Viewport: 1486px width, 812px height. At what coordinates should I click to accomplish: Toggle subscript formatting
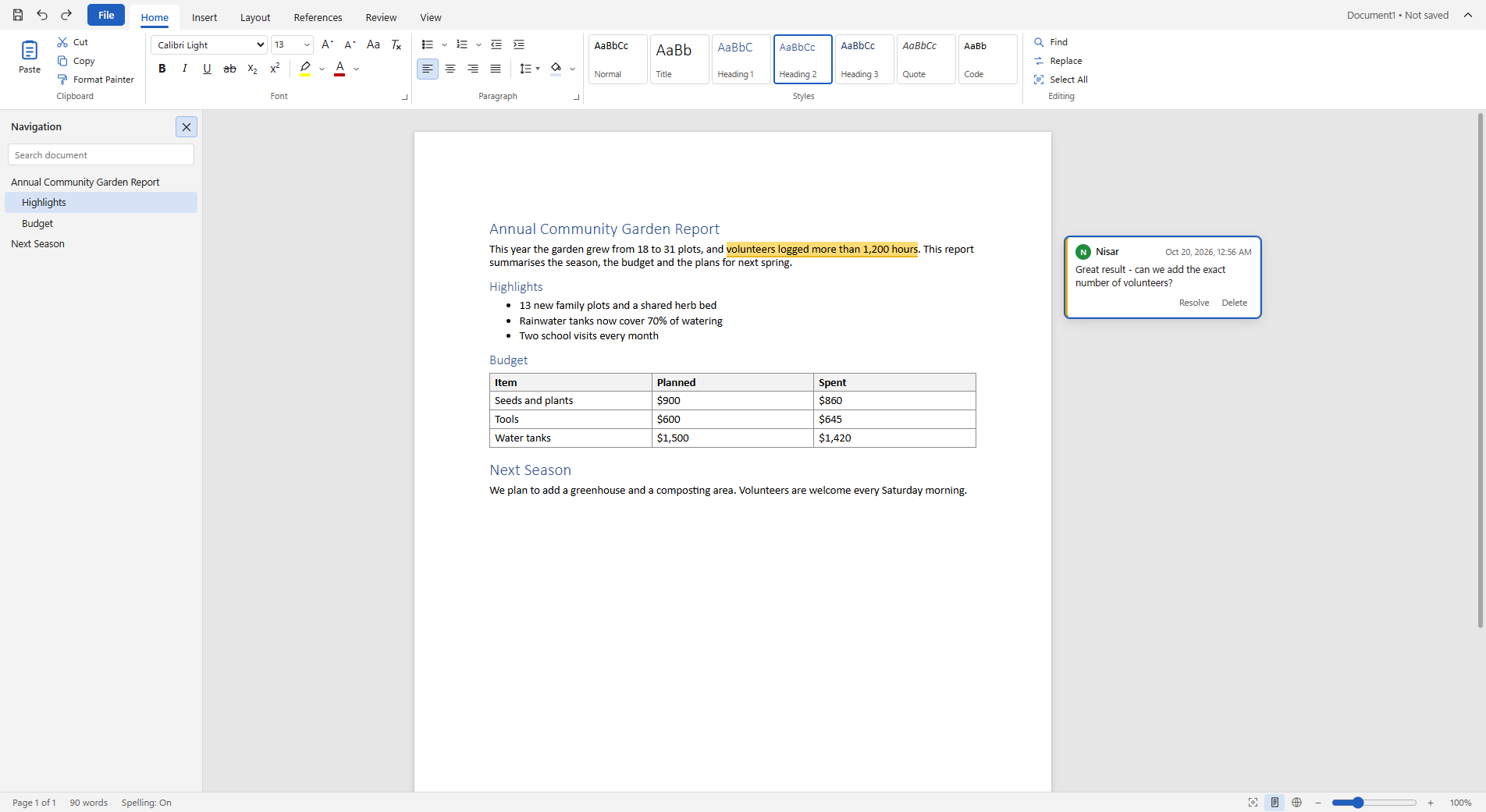253,69
